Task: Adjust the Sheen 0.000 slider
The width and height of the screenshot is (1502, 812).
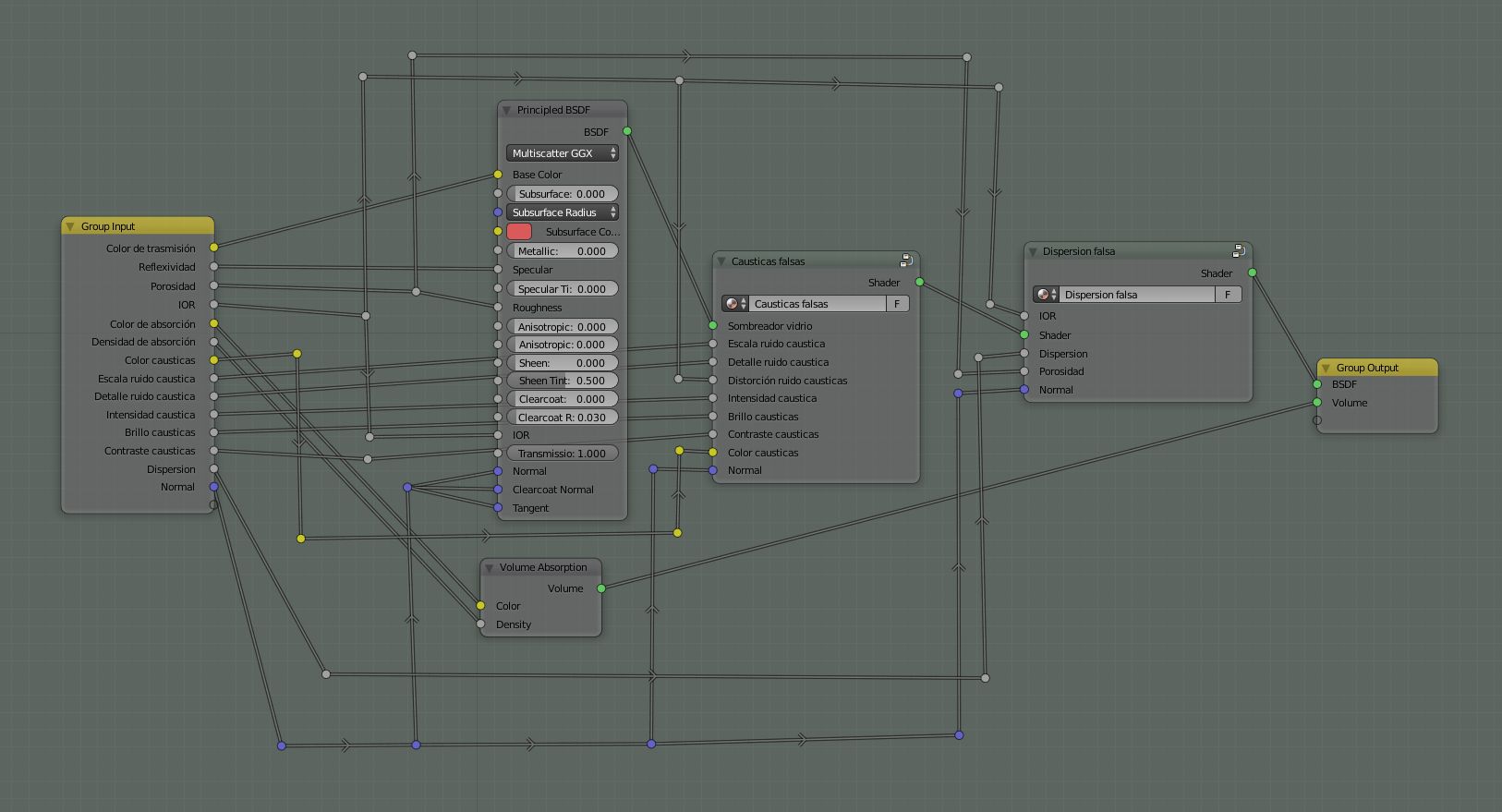Action: click(563, 363)
